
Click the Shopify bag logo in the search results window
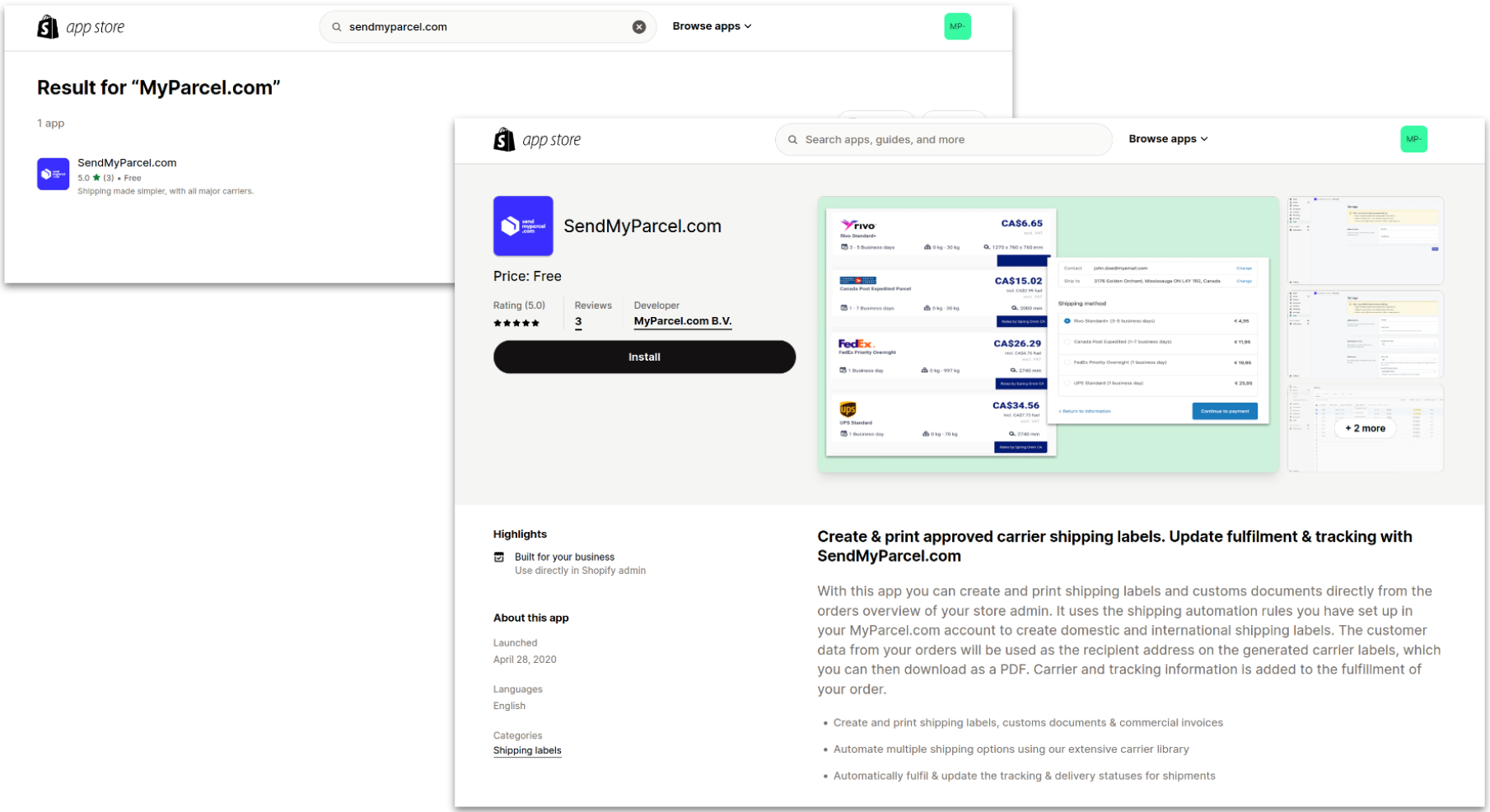(48, 27)
